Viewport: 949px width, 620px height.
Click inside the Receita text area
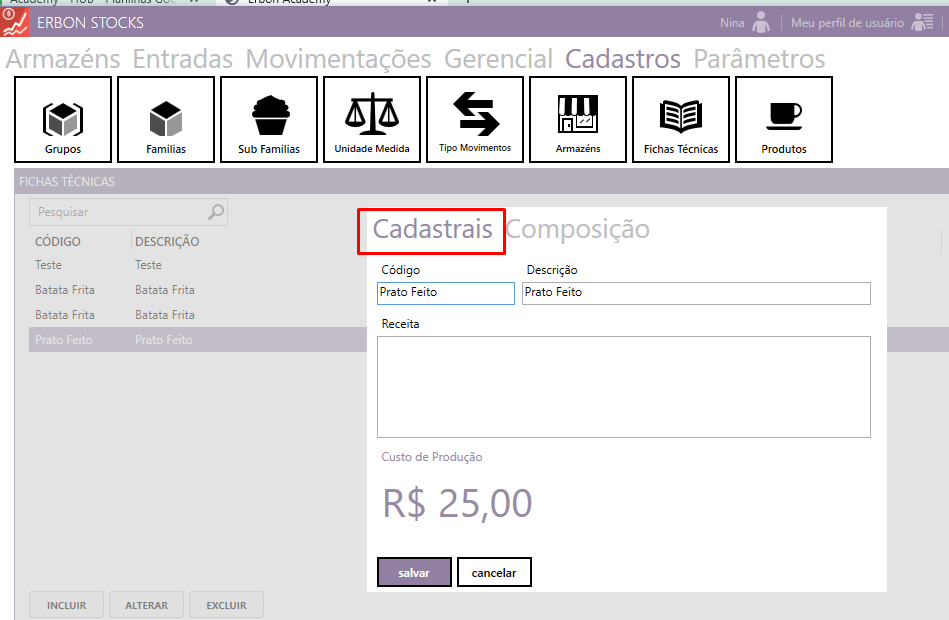(x=623, y=386)
